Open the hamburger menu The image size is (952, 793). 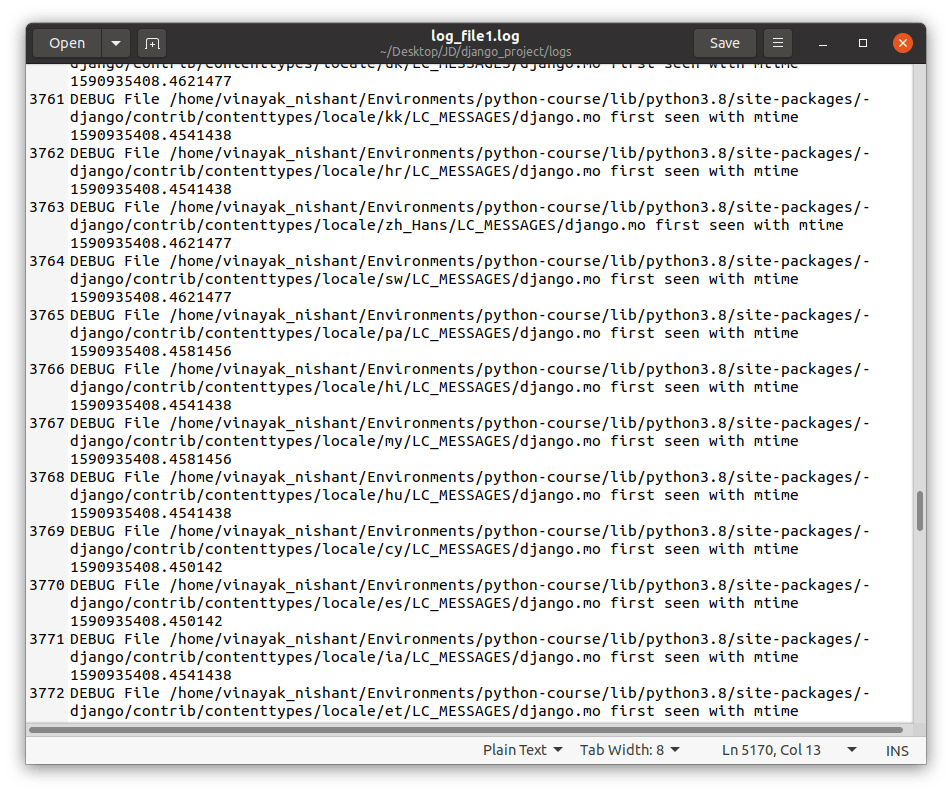pos(778,43)
